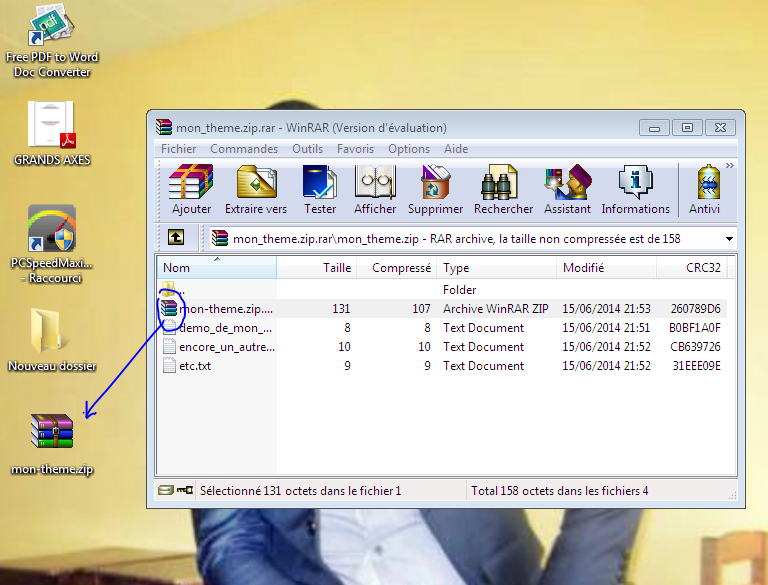768x585 pixels.
Task: Show hidden toolbar items chevron
Action: point(730,166)
